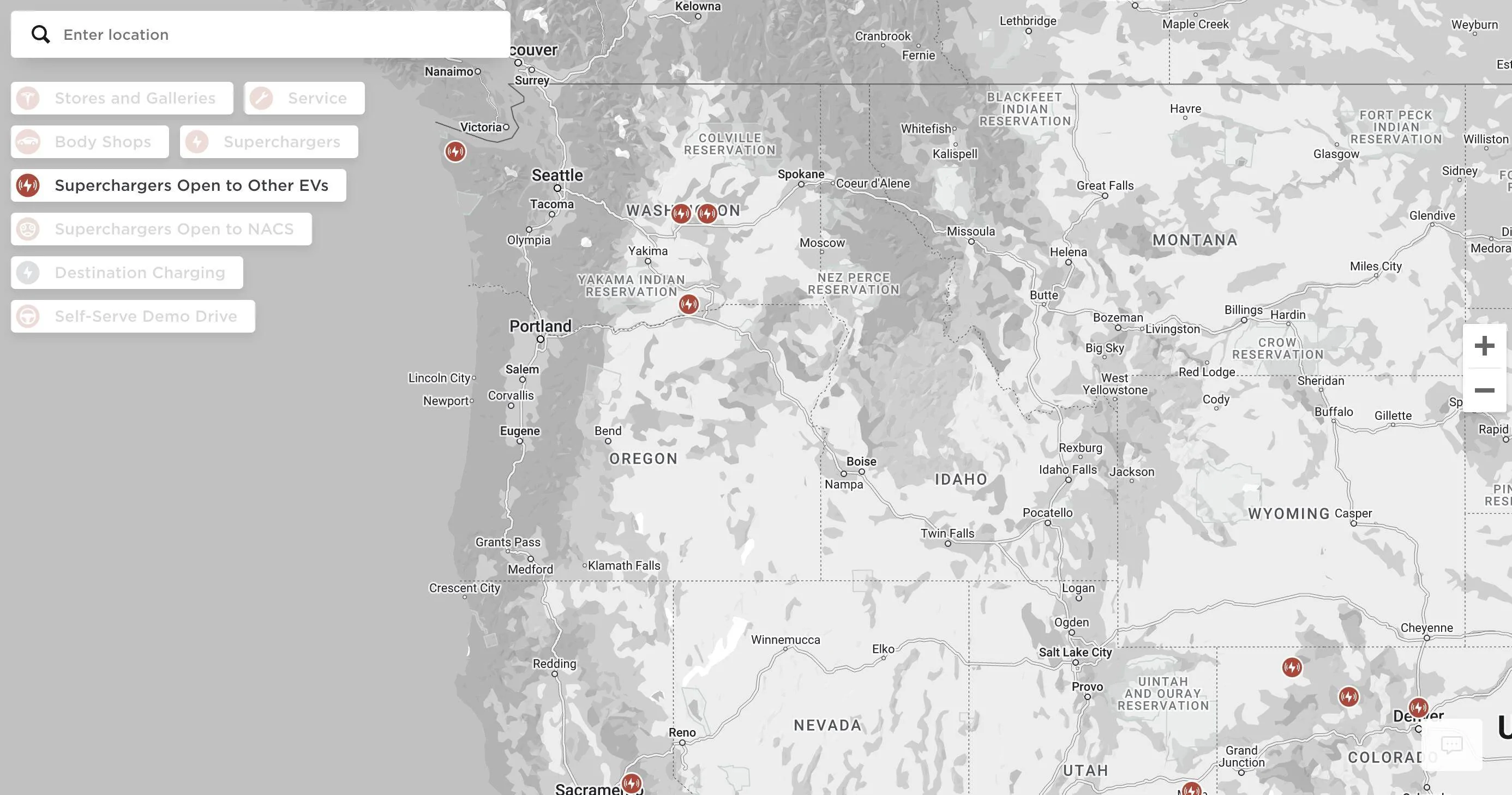Click the MONTANA state label
This screenshot has height=795, width=1512.
tap(1195, 240)
